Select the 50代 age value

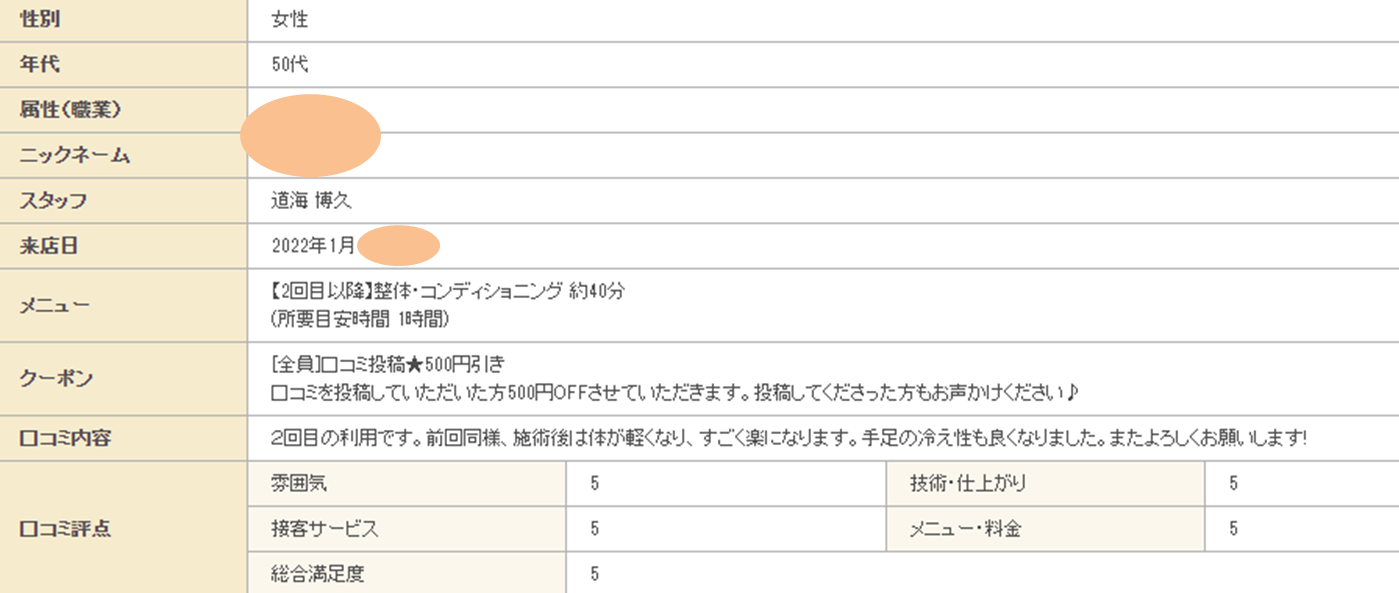(x=290, y=65)
